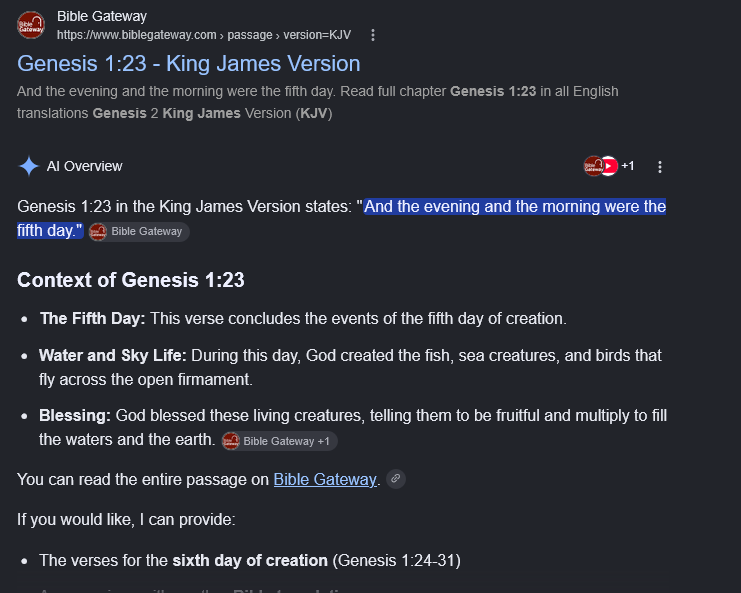
Task: Open the AI Overview three-dot options menu
Action: (660, 166)
